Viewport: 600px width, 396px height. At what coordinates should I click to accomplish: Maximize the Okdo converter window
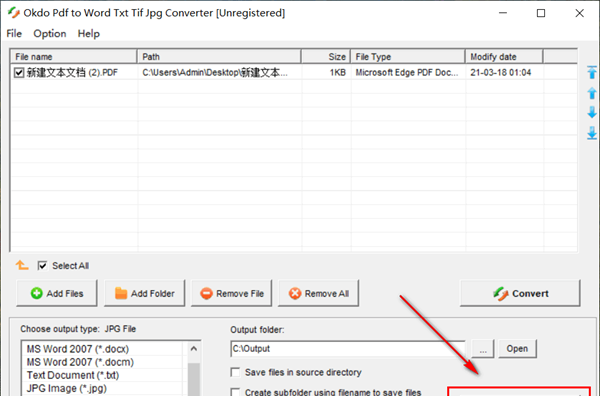coord(541,13)
